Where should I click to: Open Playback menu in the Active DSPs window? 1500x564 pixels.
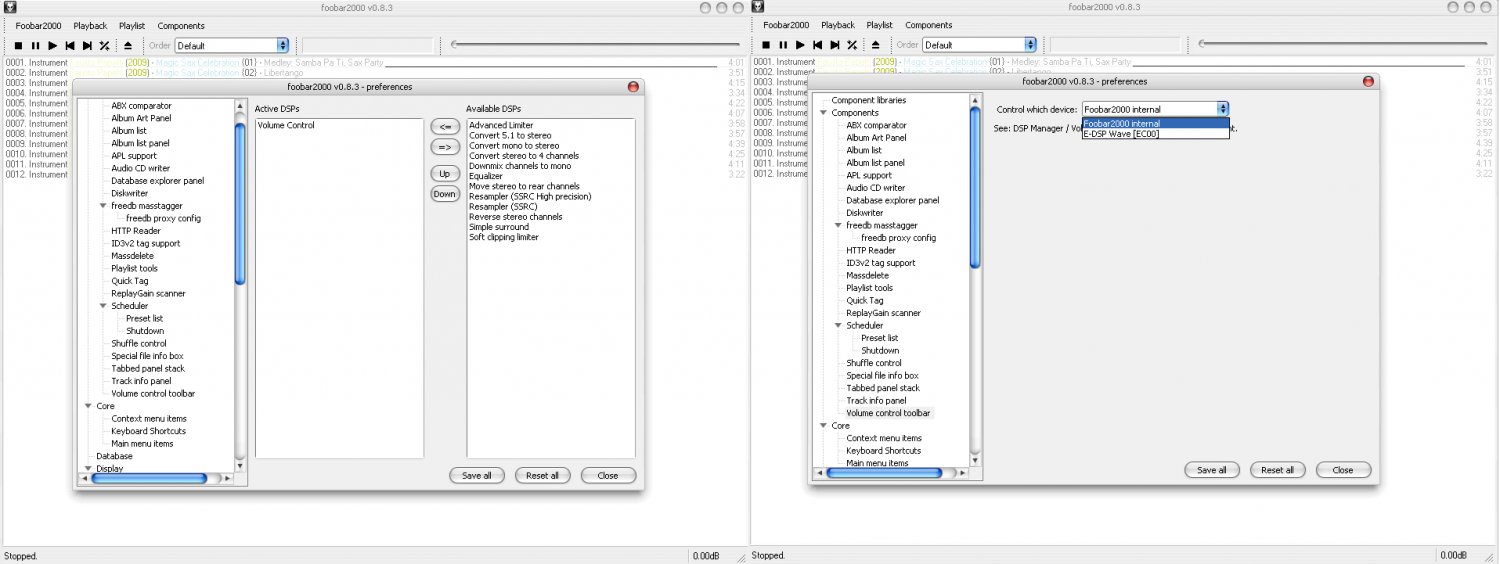click(90, 26)
